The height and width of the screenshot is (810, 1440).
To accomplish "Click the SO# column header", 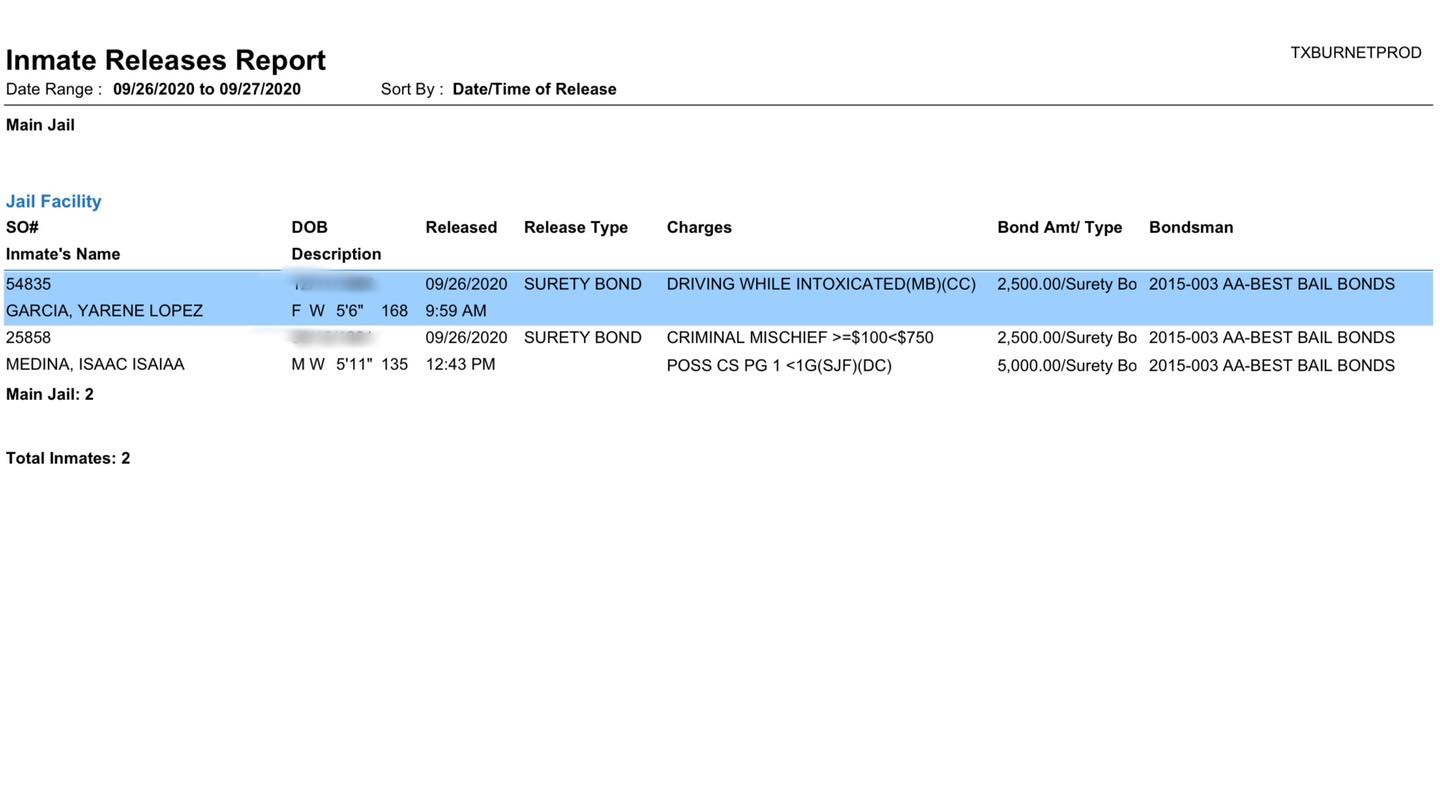I will (22, 227).
